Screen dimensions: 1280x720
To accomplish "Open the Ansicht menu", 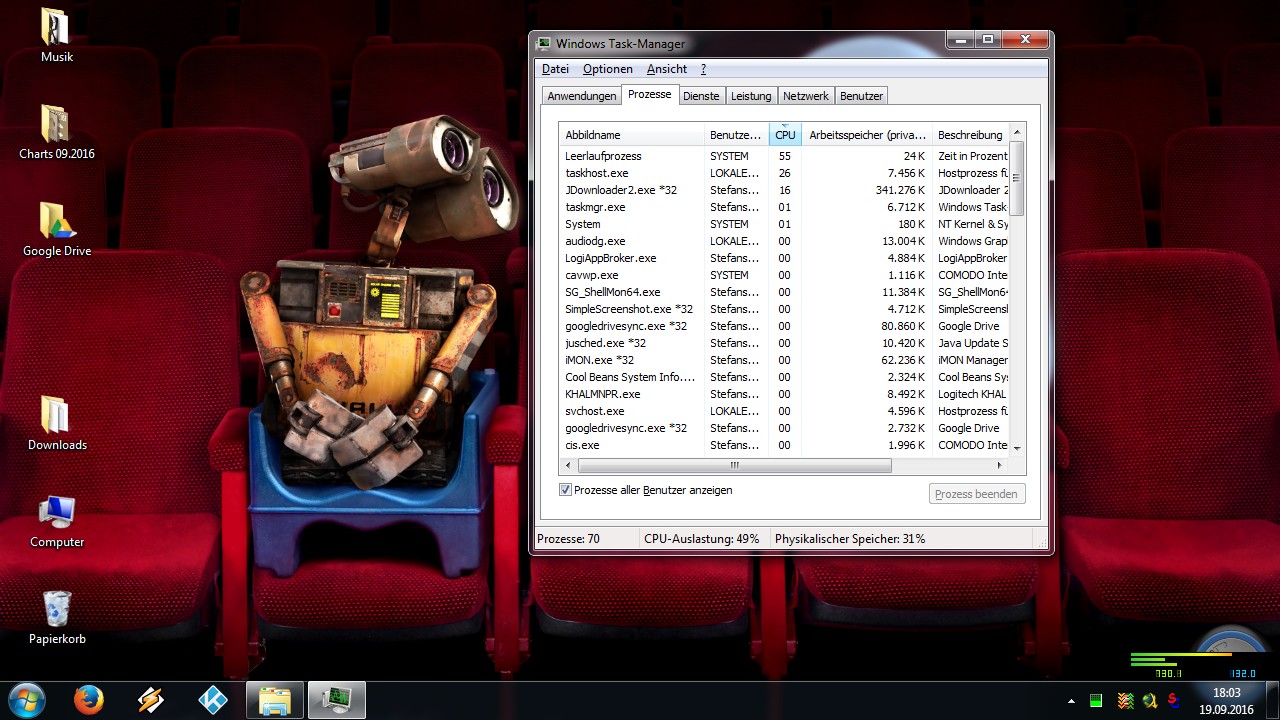I will pyautogui.click(x=667, y=69).
